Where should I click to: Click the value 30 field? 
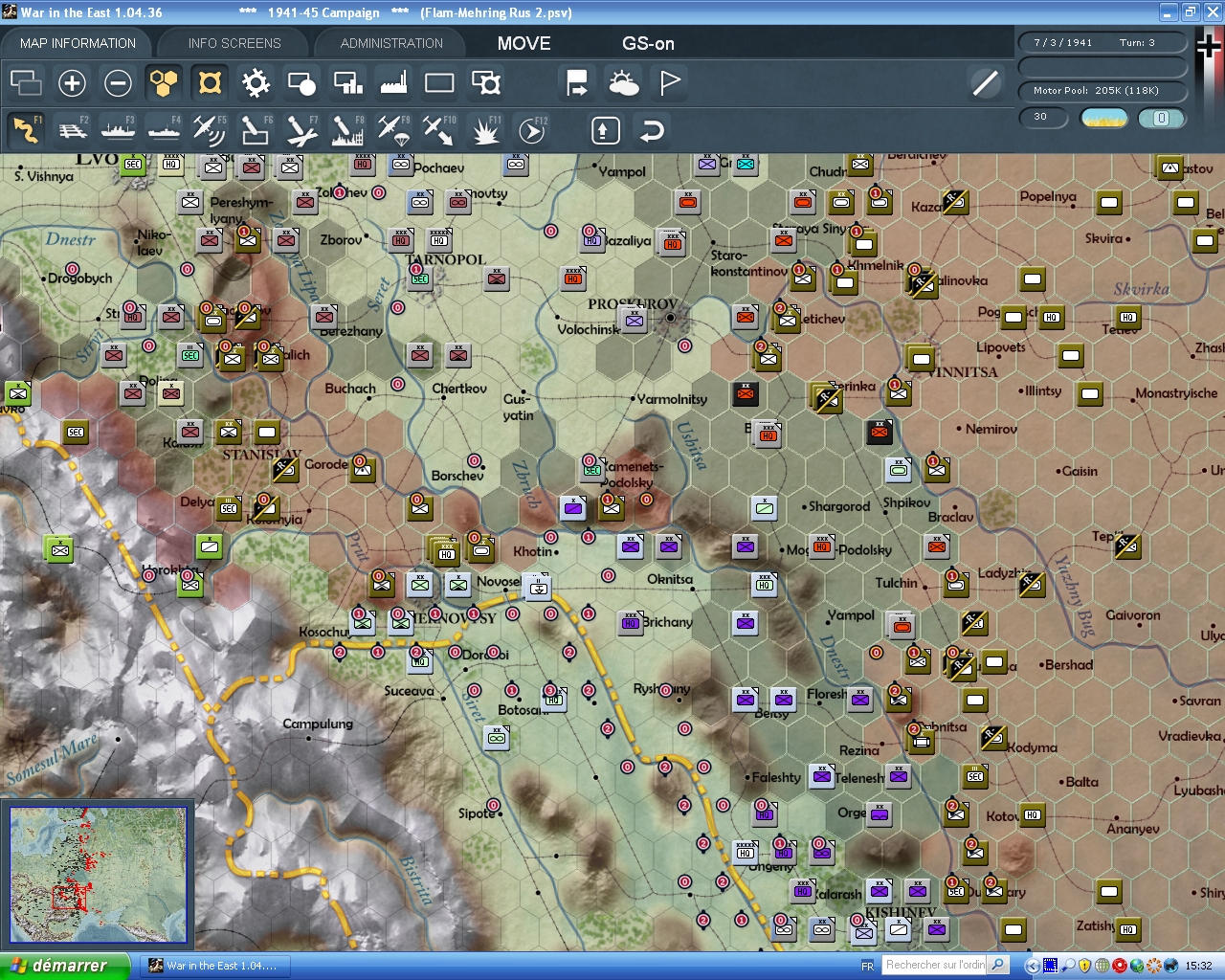click(x=1044, y=117)
